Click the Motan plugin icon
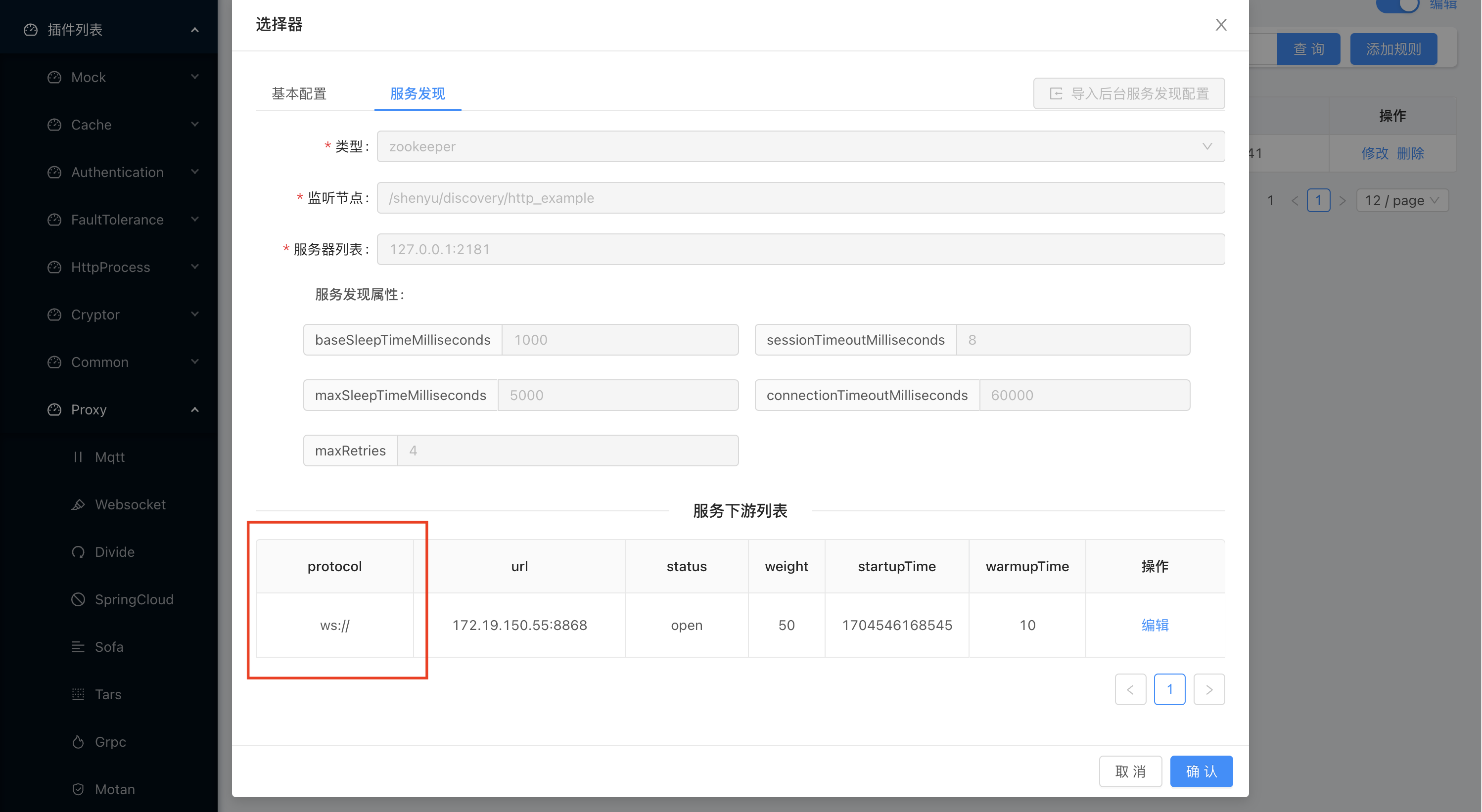This screenshot has width=1482, height=812. (78, 789)
